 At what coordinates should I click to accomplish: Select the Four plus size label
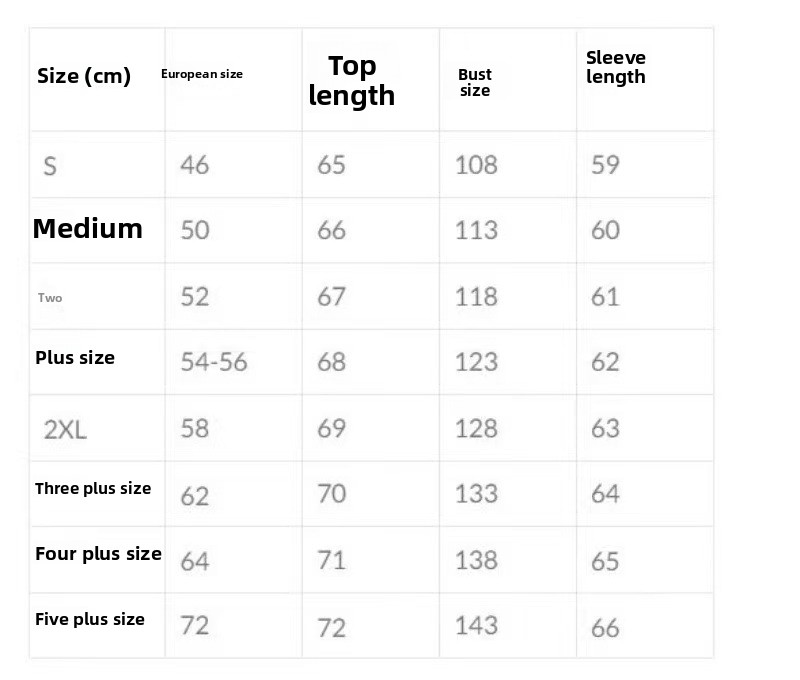[98, 553]
